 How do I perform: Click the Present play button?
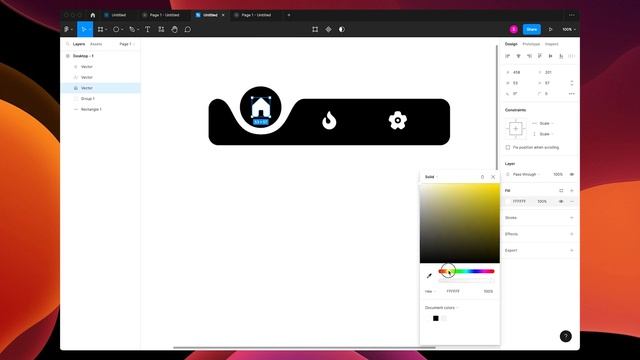[x=550, y=29]
